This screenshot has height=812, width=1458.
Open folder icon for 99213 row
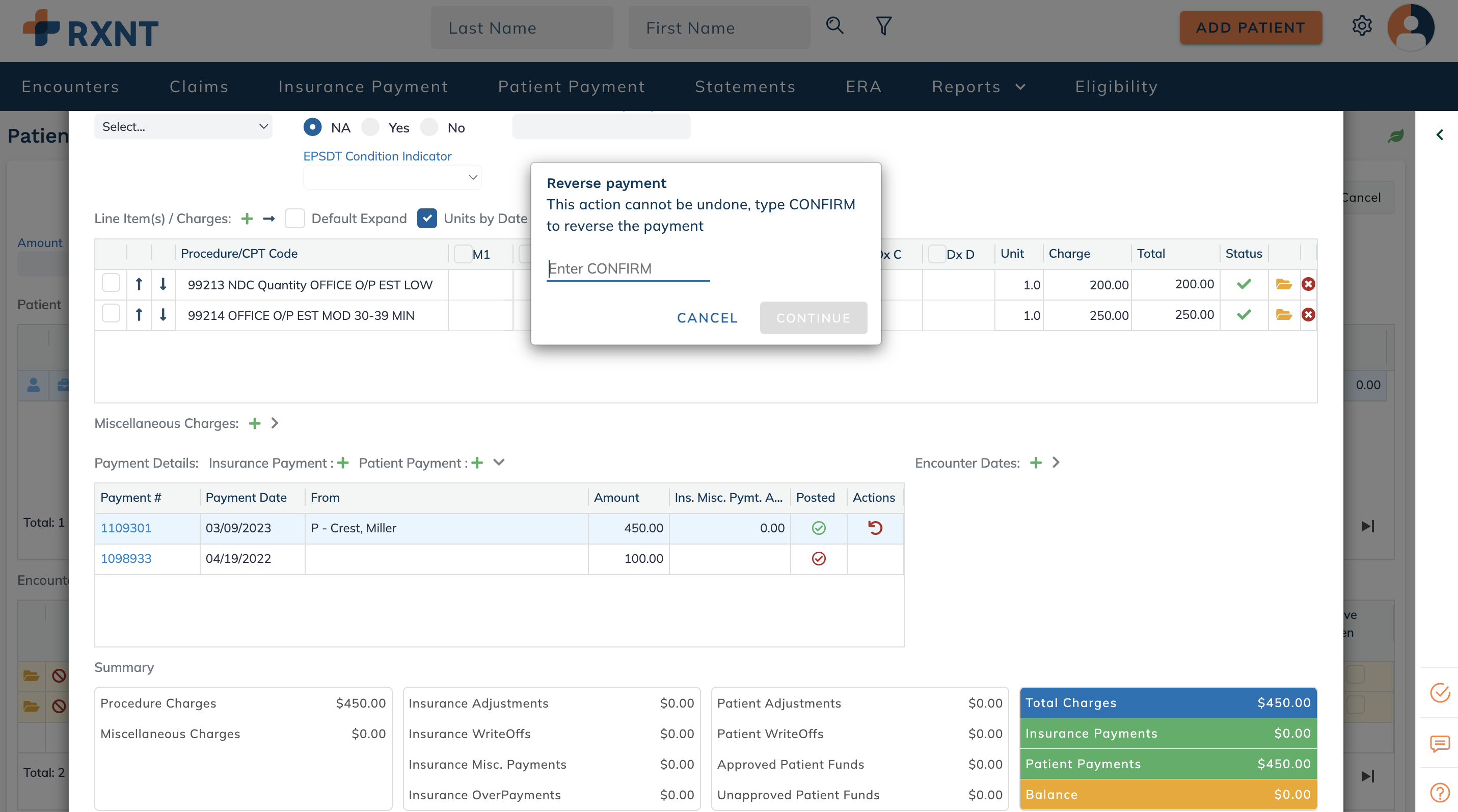1284,284
